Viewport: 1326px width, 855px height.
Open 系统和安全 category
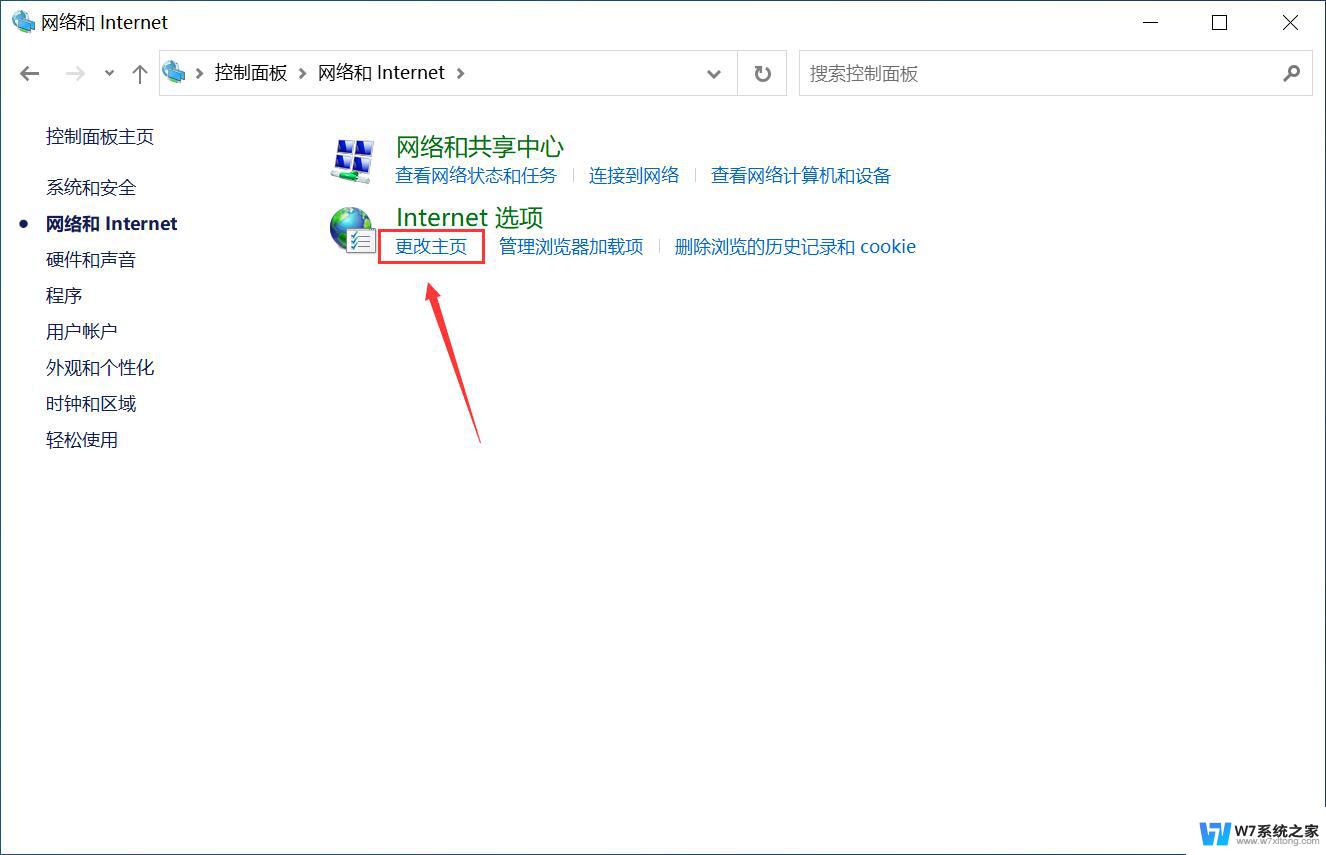pyautogui.click(x=91, y=188)
